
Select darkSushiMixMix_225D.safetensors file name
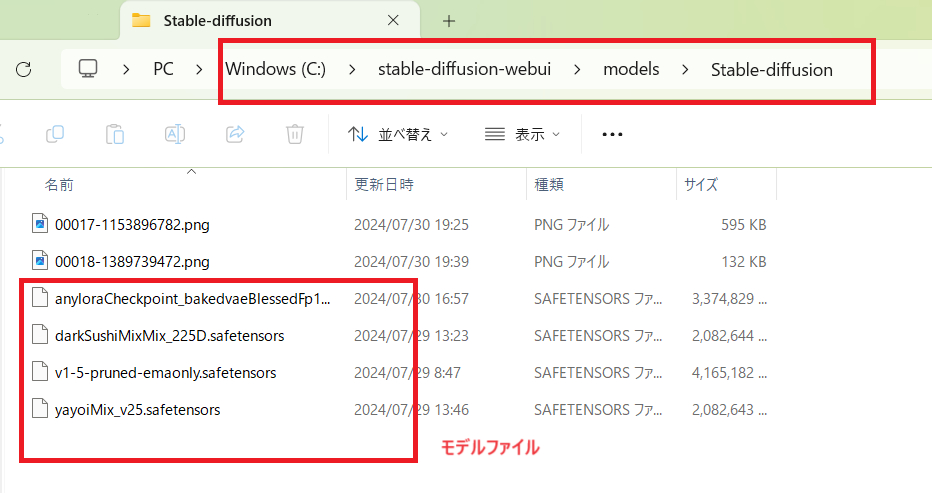point(169,335)
